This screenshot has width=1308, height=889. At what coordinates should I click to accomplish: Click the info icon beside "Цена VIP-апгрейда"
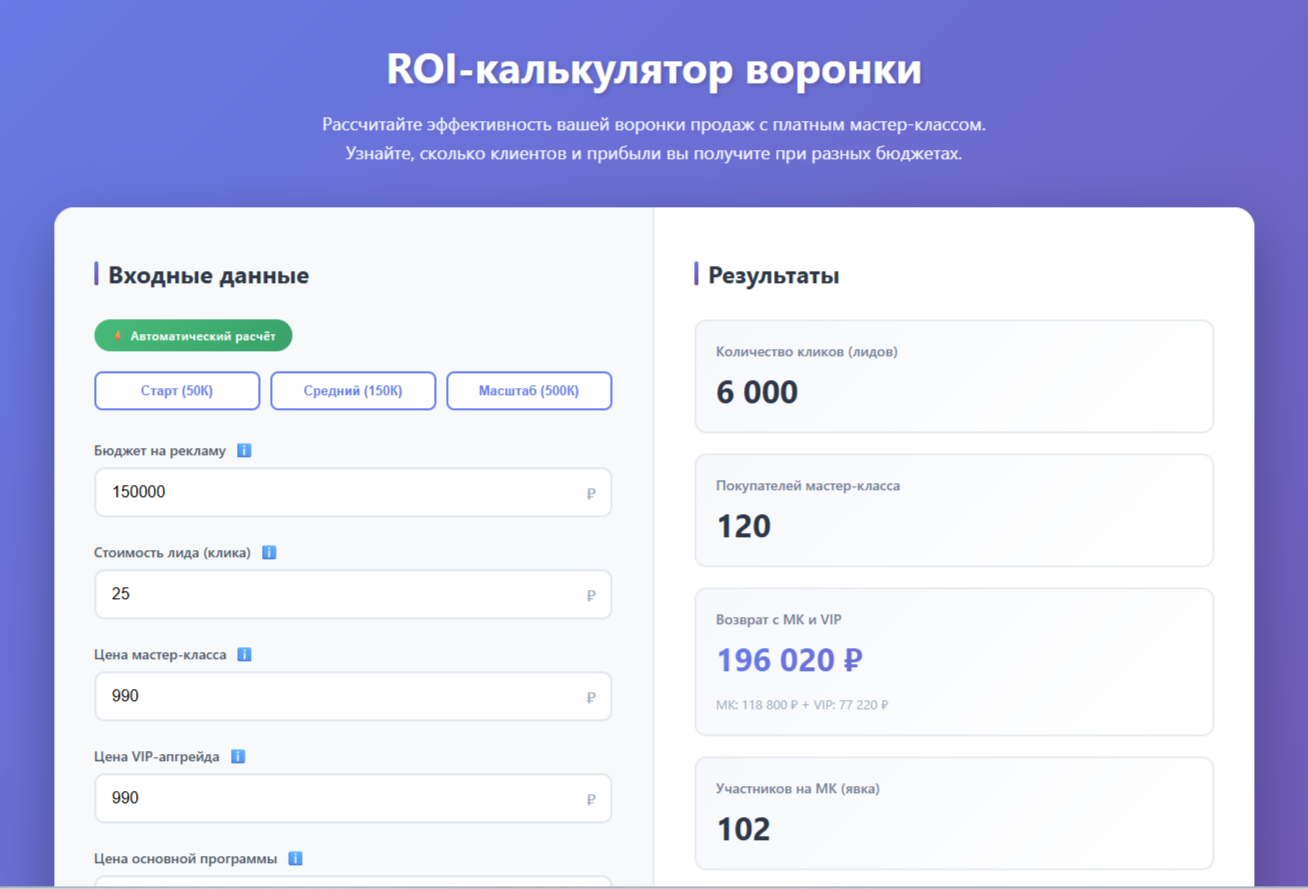click(237, 757)
